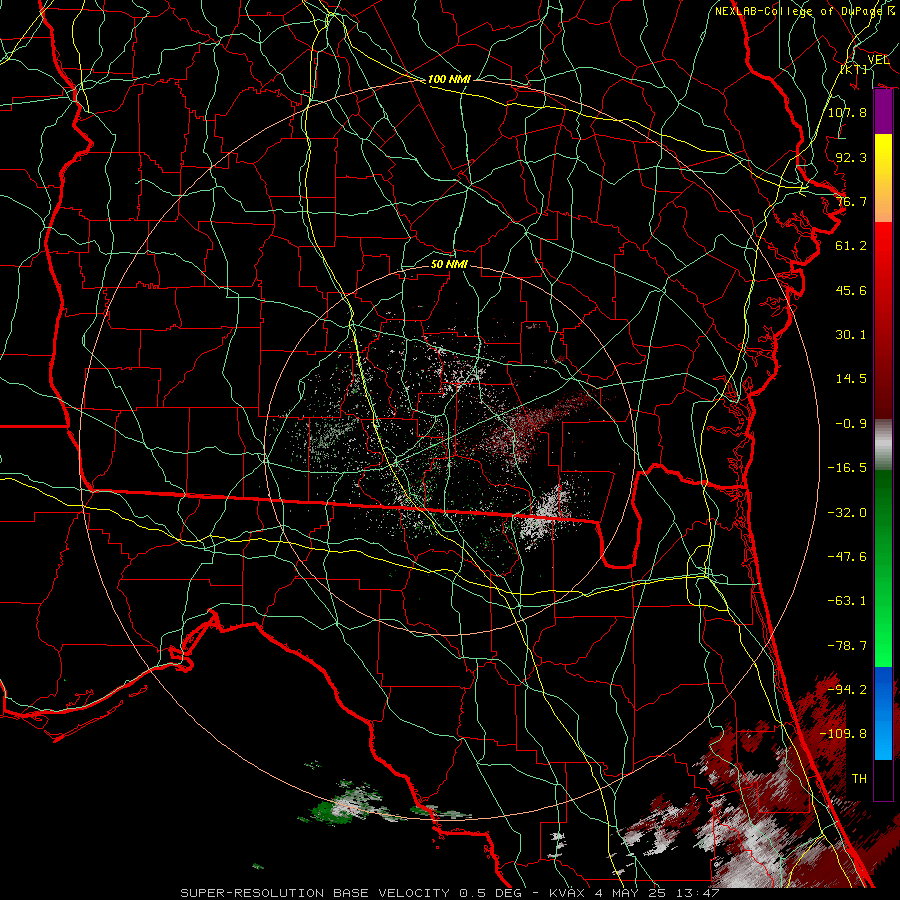The image size is (900, 900).
Task: Click the -0.9 legend value
Action: click(x=851, y=424)
